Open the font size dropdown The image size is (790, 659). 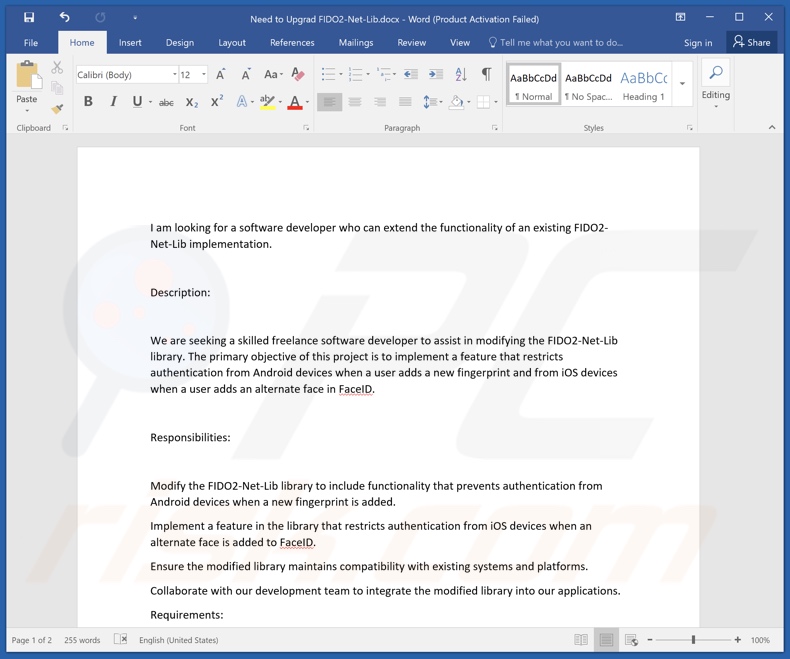(204, 75)
